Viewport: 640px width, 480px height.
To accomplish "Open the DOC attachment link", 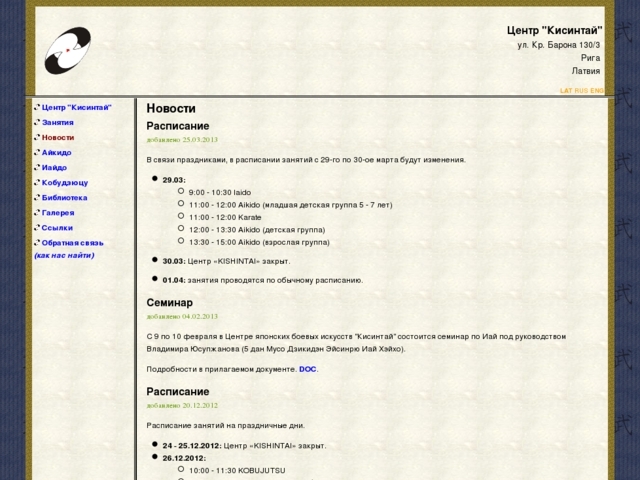I will [x=307, y=369].
